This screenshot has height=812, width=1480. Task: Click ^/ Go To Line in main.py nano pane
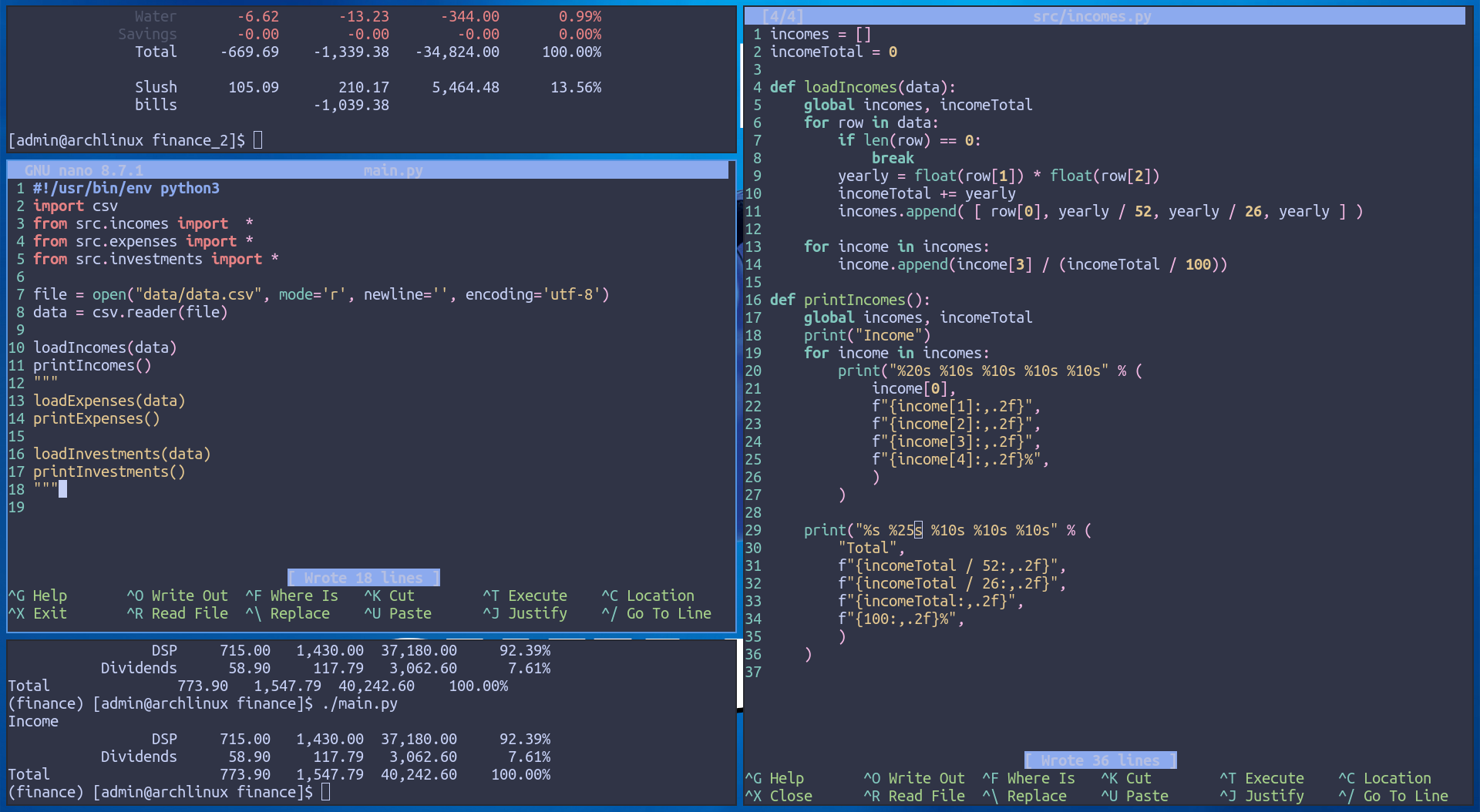[657, 613]
